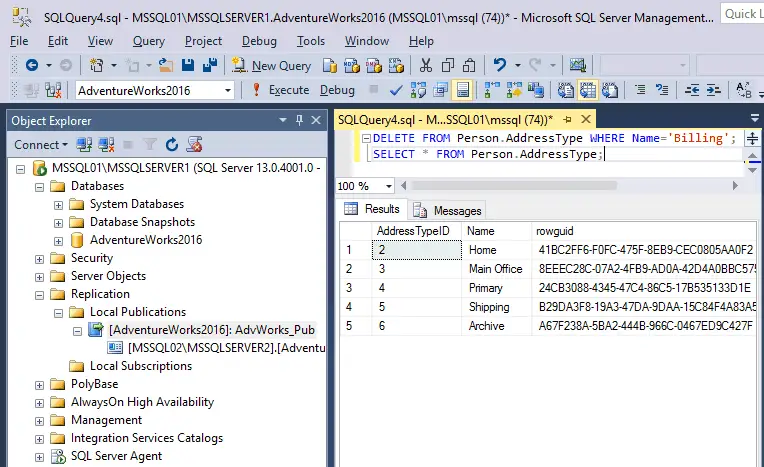Parse the query with the blue checkmark
Screen dimensions: 764x467
(396, 90)
